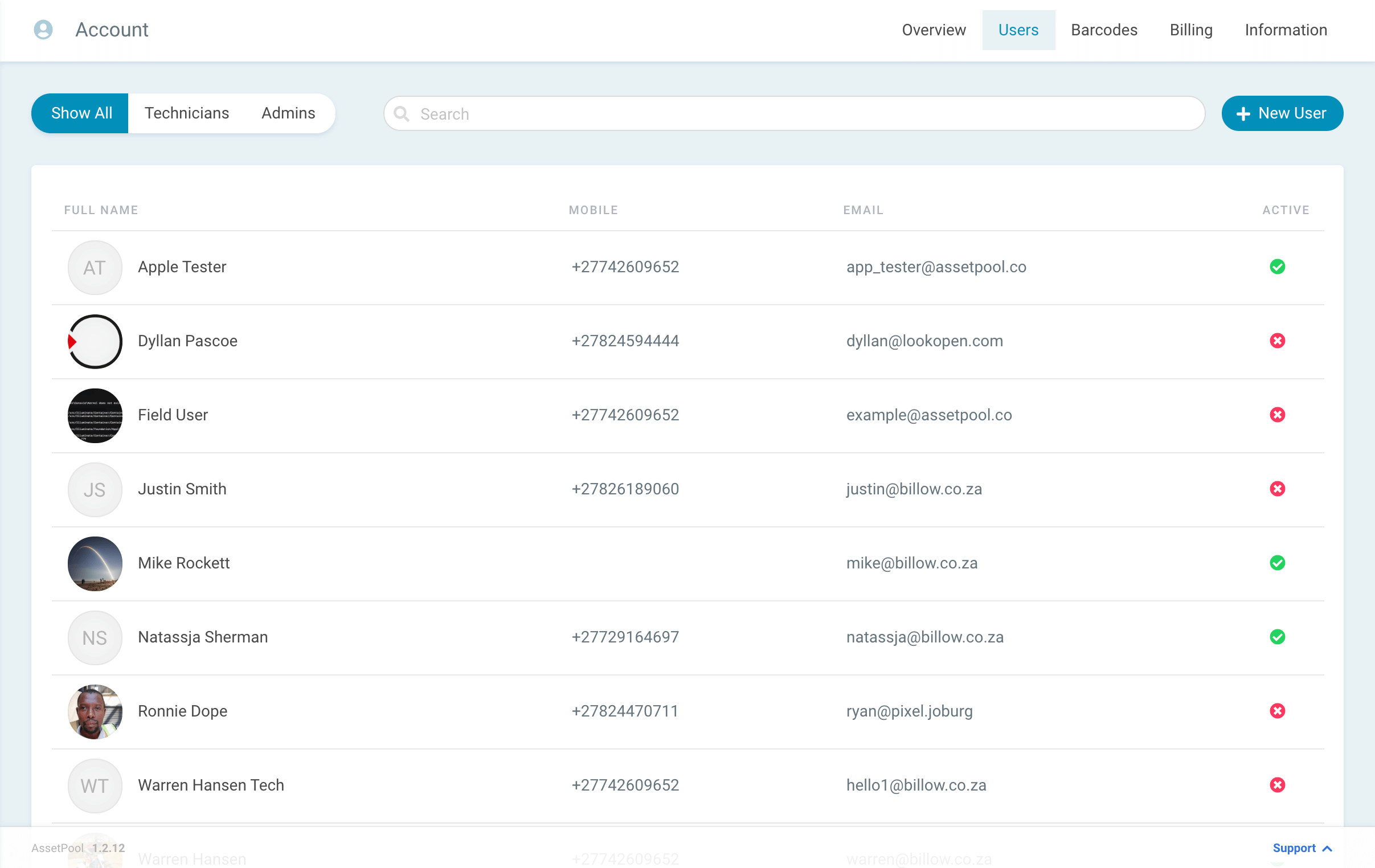This screenshot has height=868, width=1375.
Task: Click the search magnifier icon
Action: [402, 114]
